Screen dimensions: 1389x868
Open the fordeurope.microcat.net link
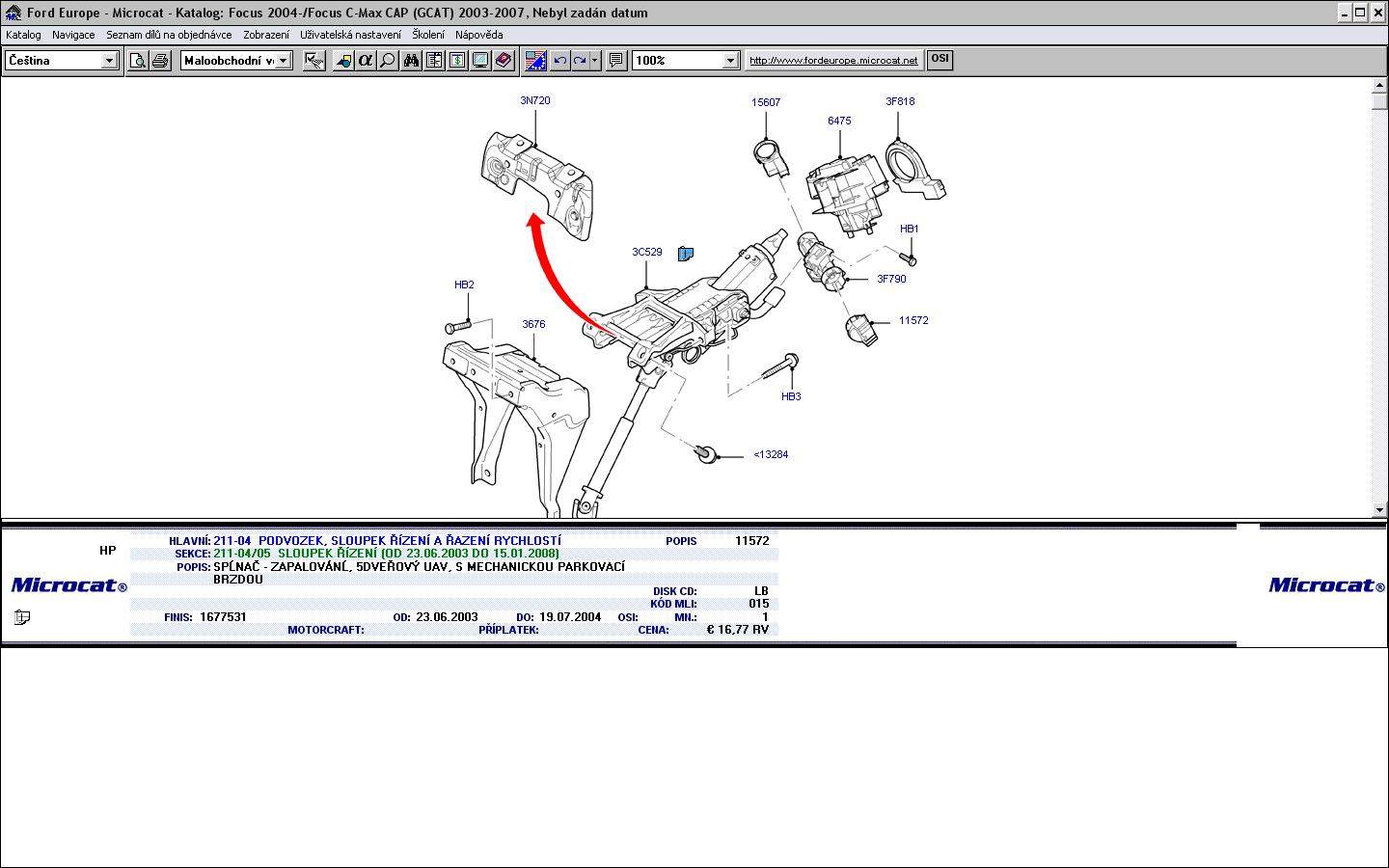point(833,60)
